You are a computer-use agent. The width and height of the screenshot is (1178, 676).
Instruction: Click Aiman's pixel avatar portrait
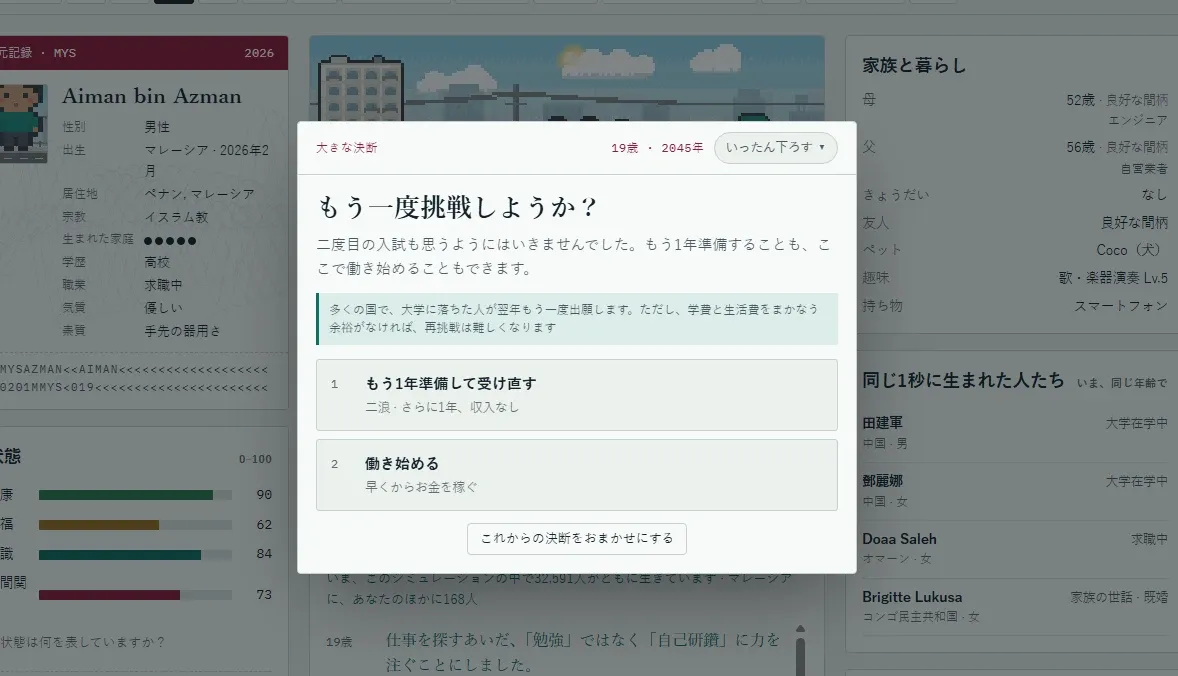23,123
